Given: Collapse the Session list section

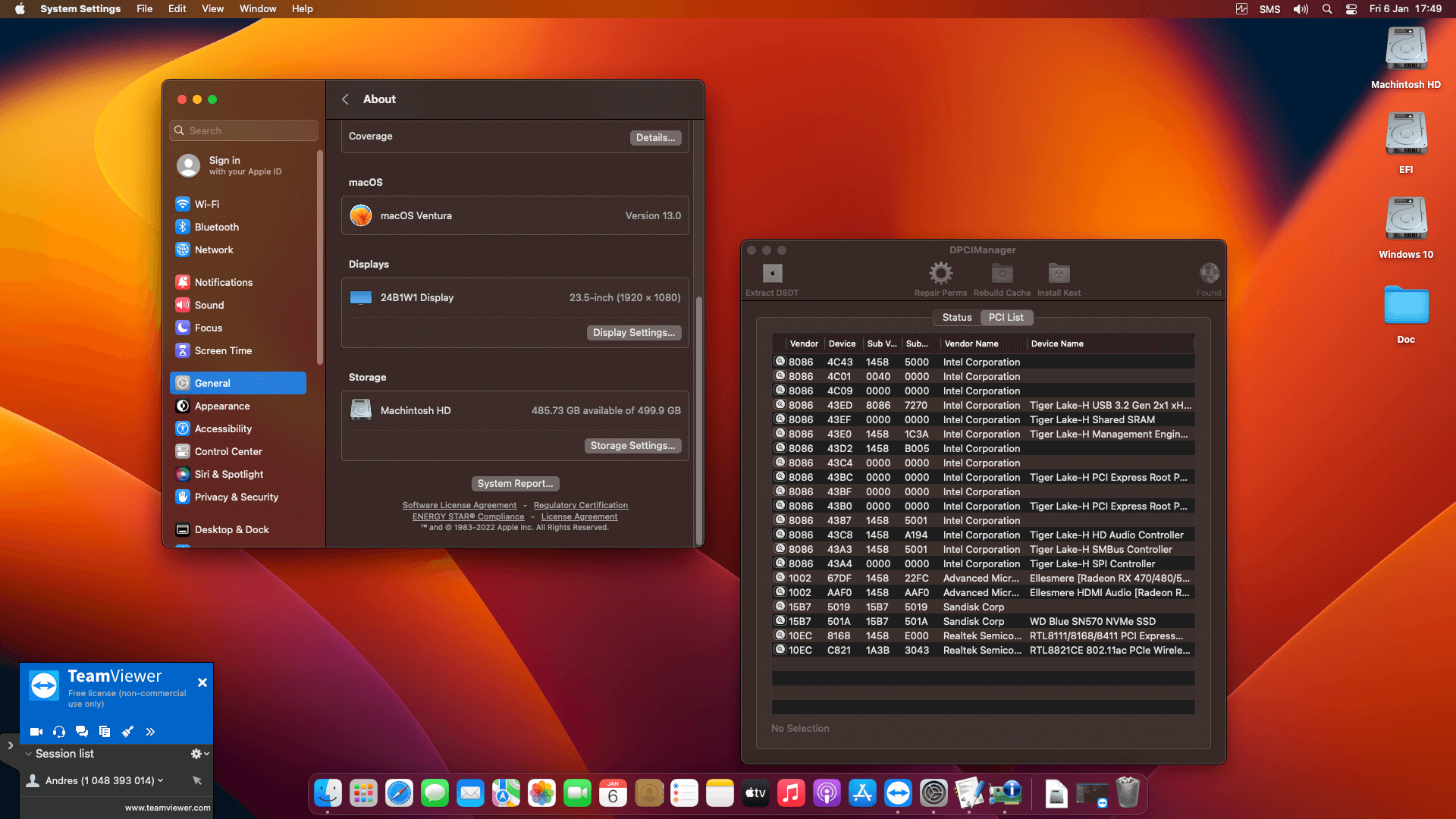Looking at the screenshot, I should 28,754.
